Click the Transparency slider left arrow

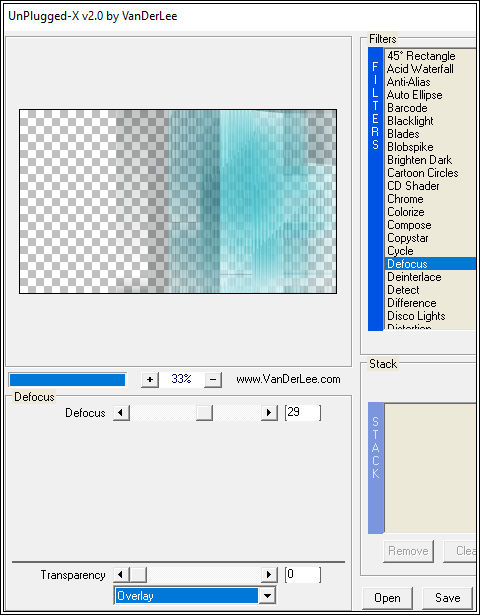point(121,575)
